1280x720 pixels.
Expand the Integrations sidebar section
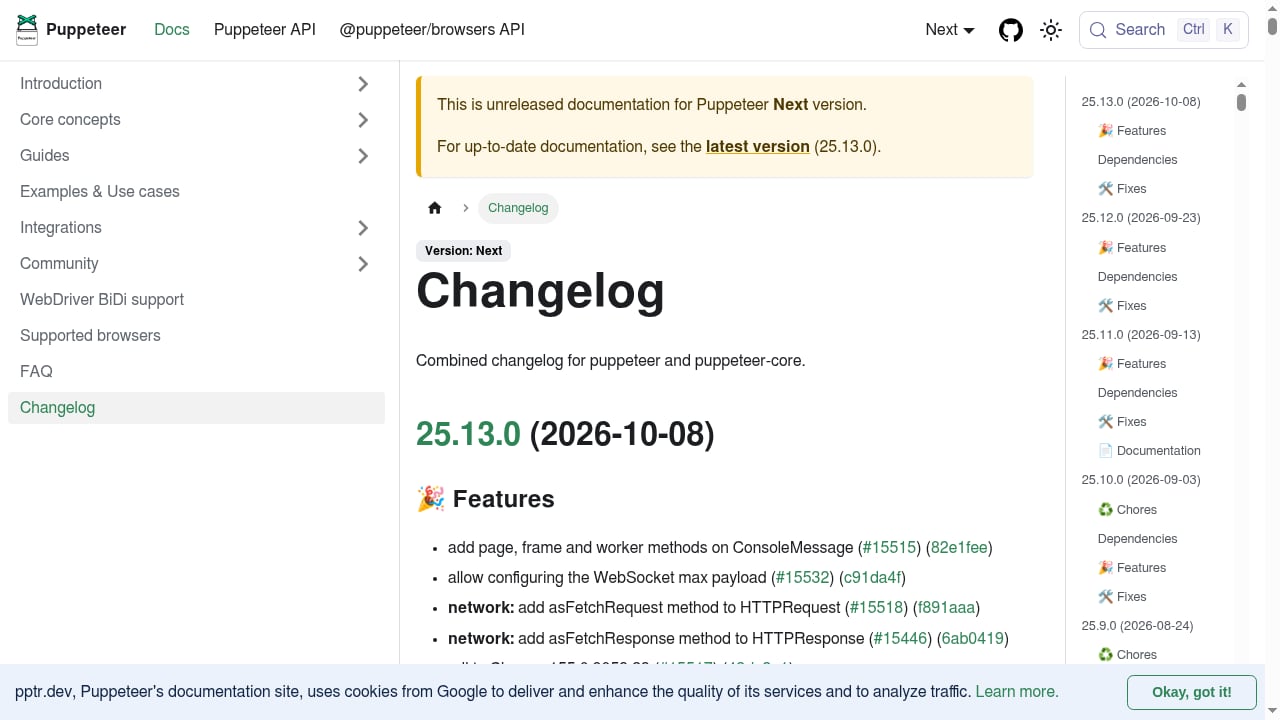click(x=363, y=228)
